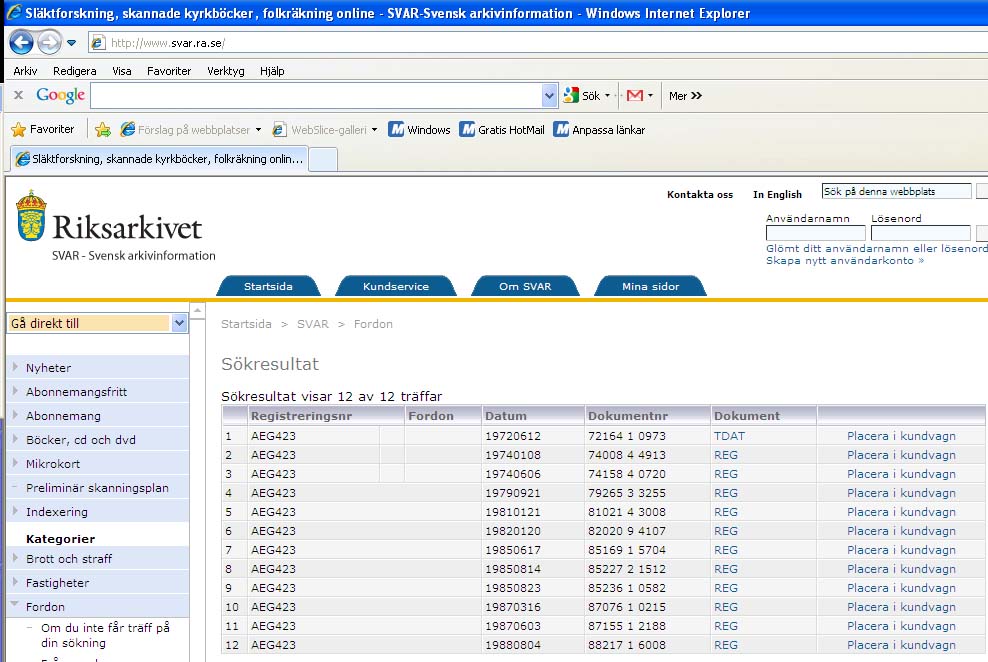
Task: Click the Användarnamn input field
Action: tap(815, 233)
